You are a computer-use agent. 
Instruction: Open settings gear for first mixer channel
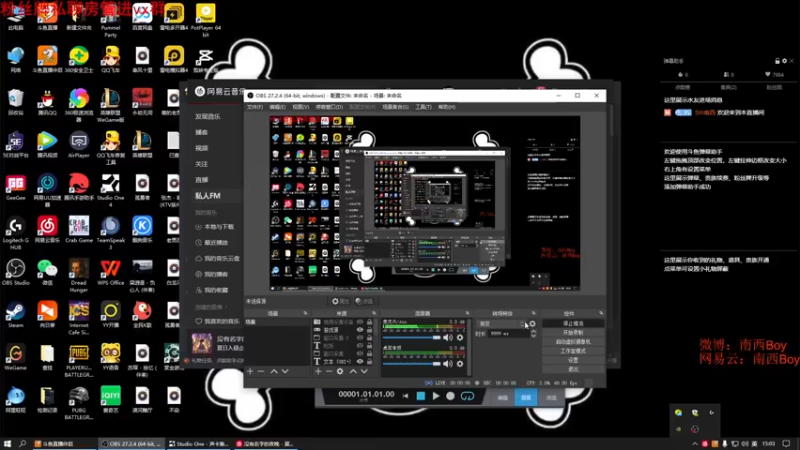coord(460,338)
